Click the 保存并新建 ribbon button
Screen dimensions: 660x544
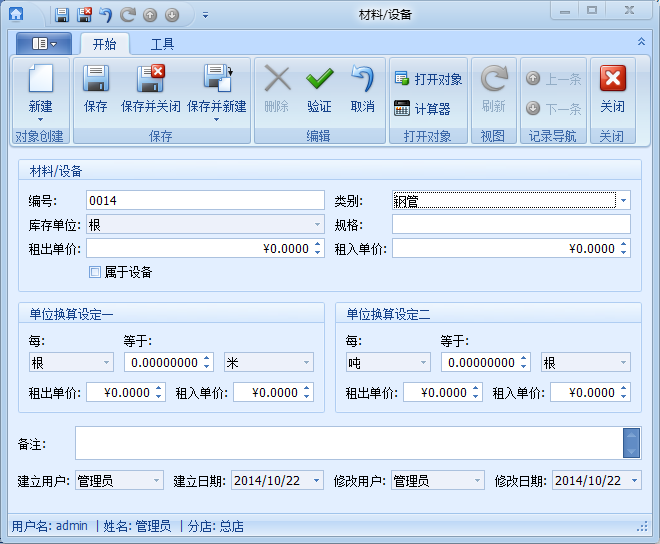coord(216,92)
